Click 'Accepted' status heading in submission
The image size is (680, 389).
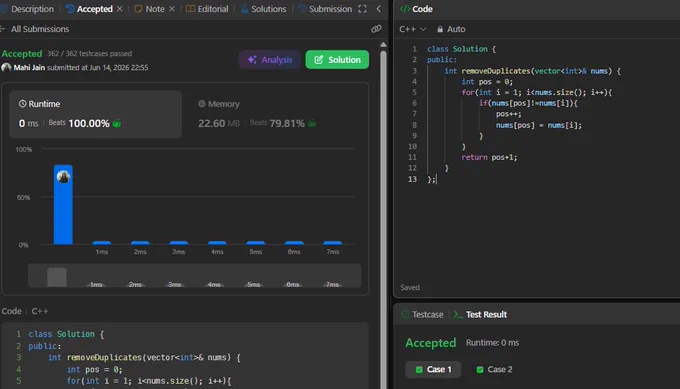tap(22, 54)
